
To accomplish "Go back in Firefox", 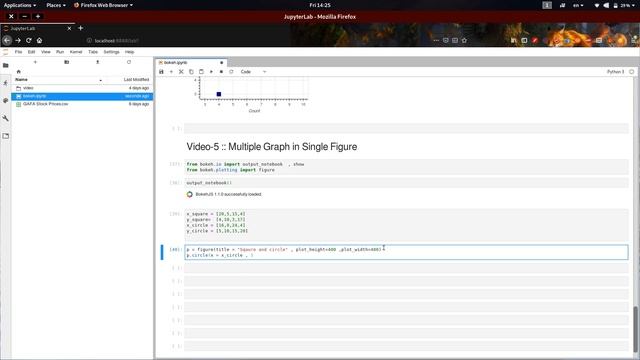I will coord(7,40).
